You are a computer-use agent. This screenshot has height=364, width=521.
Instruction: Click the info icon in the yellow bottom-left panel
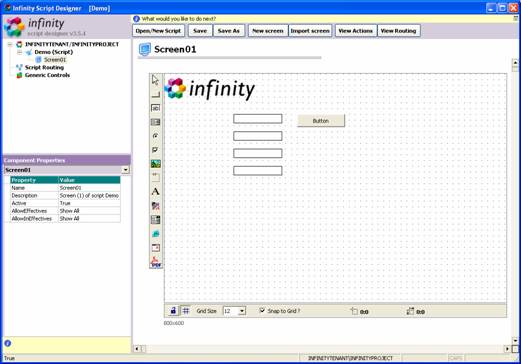(x=8, y=343)
